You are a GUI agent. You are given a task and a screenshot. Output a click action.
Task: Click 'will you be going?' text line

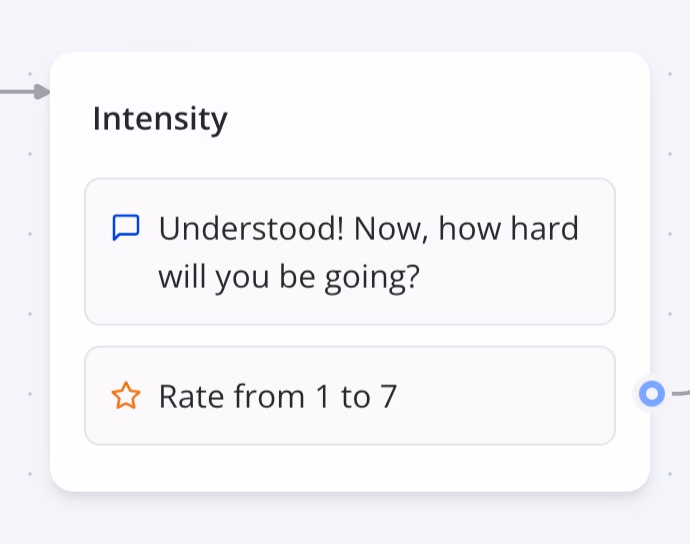pyautogui.click(x=288, y=277)
